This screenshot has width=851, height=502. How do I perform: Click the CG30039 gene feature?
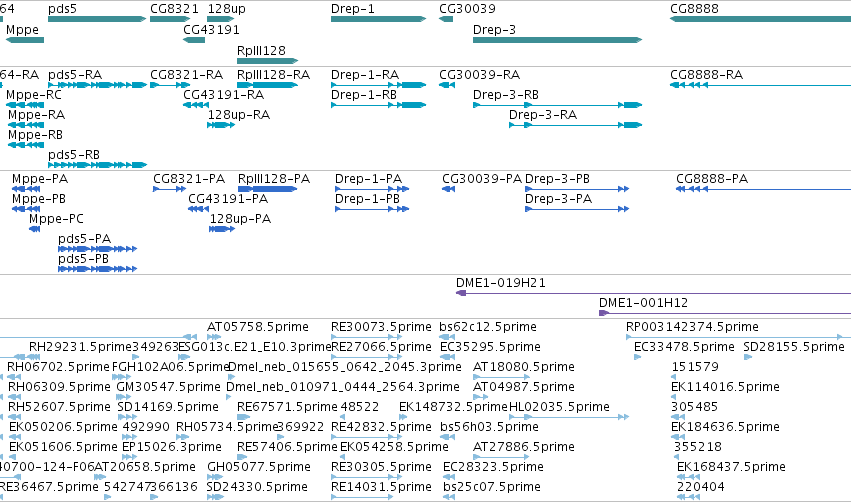pyautogui.click(x=446, y=19)
